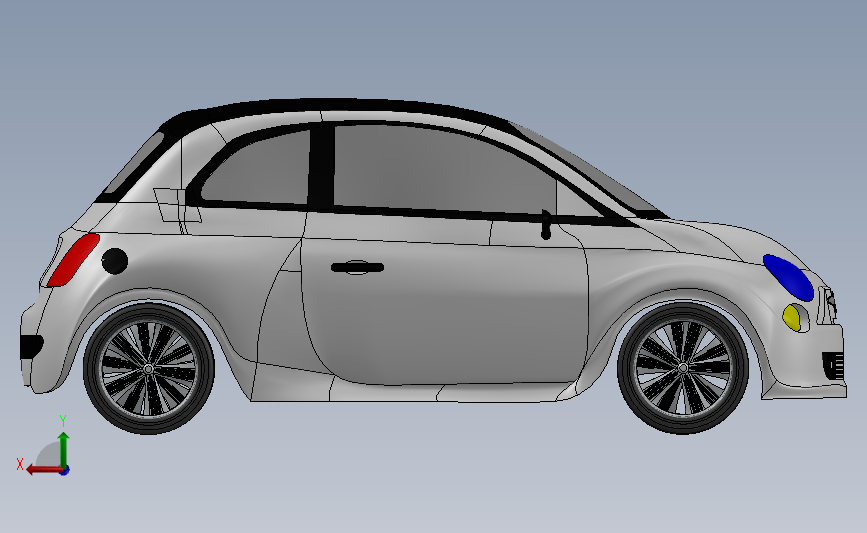
Task: Click the red X axis arrow
Action: click(44, 470)
